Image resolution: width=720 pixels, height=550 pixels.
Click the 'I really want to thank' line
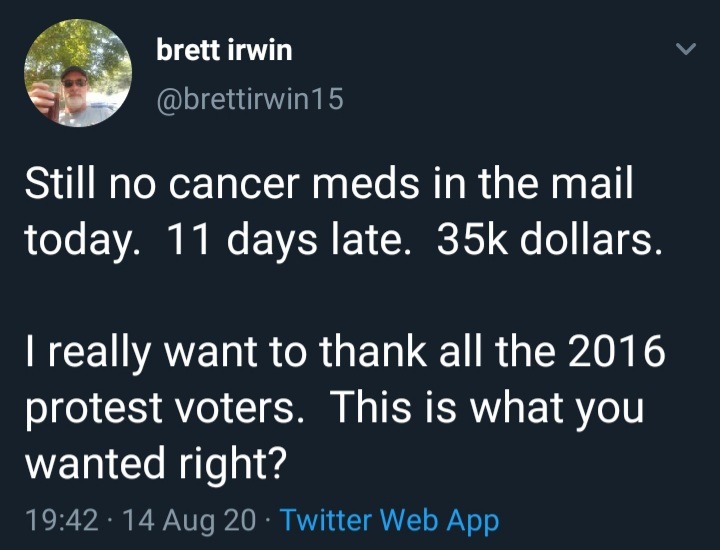click(x=250, y=354)
